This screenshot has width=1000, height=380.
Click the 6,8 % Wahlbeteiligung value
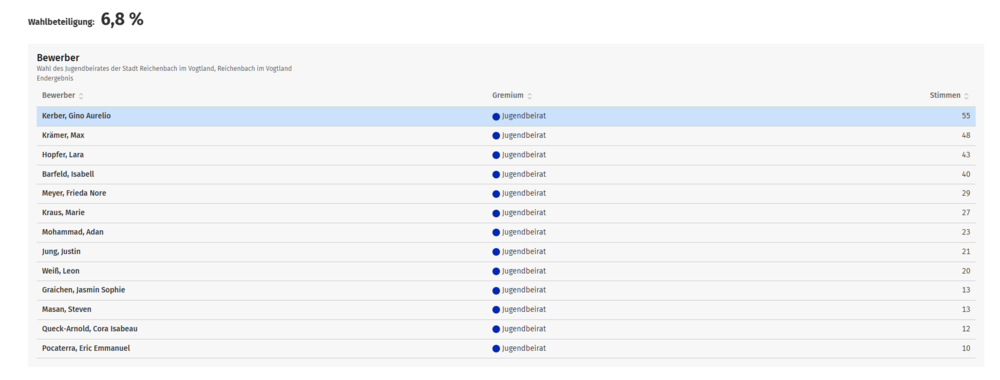point(122,20)
